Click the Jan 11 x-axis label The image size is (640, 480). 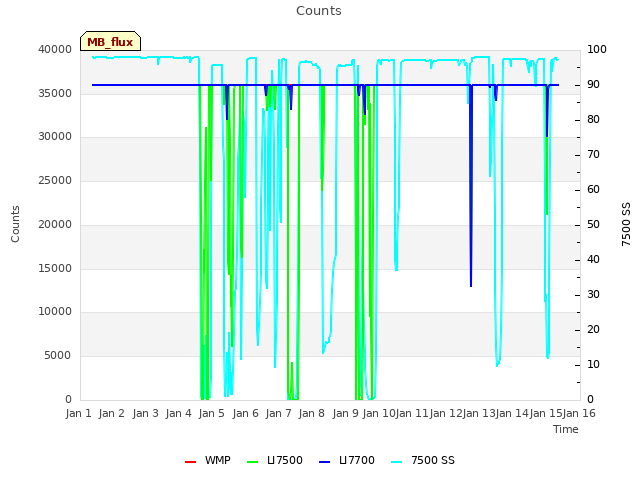point(412,413)
